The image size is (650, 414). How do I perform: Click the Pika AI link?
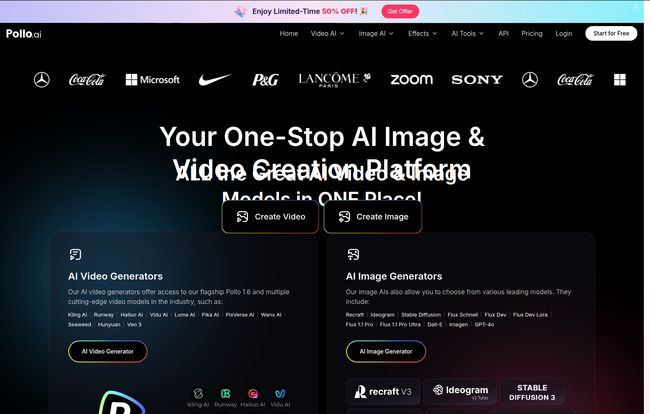coord(210,315)
